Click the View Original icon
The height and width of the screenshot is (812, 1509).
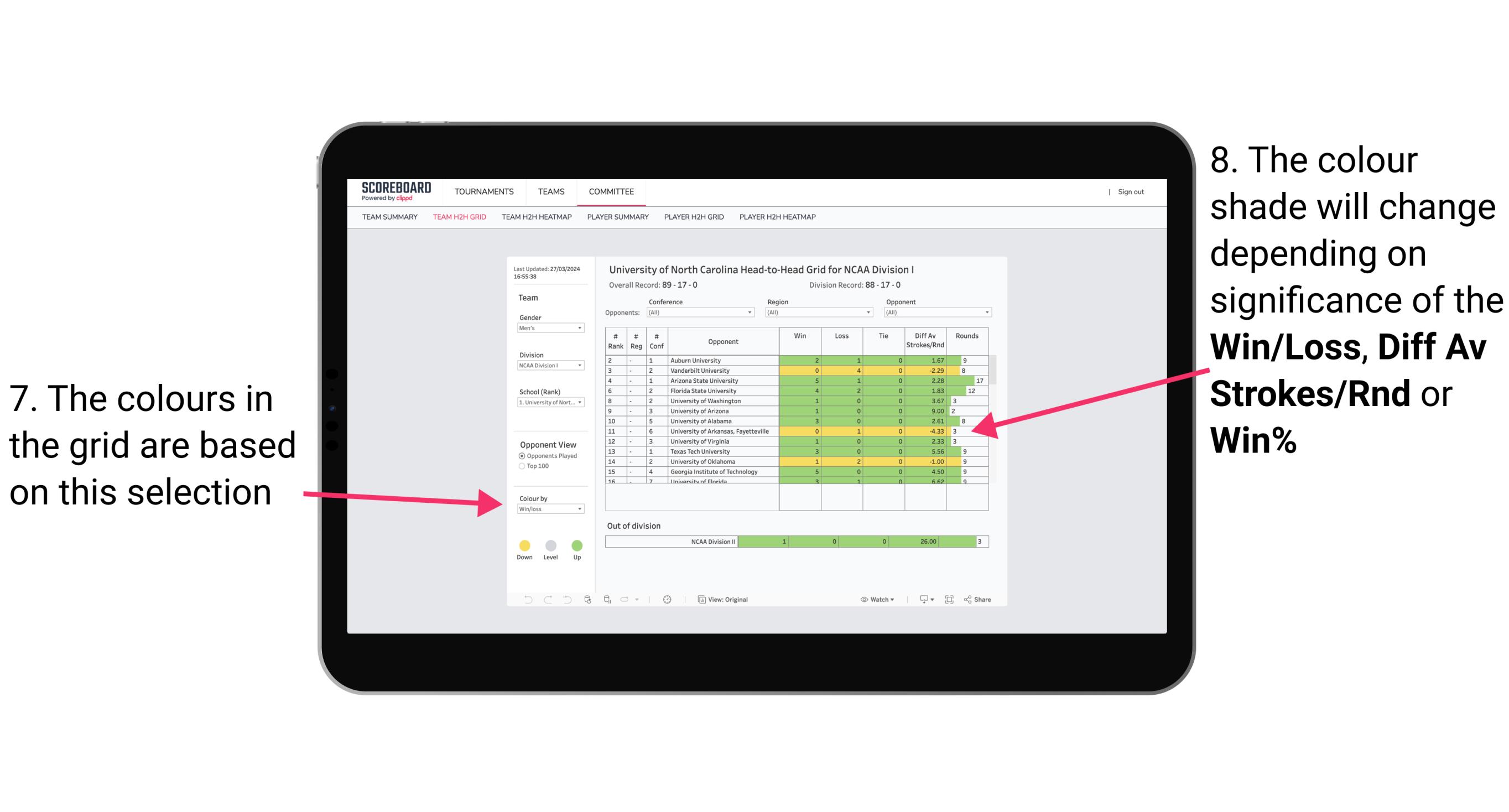click(x=700, y=600)
